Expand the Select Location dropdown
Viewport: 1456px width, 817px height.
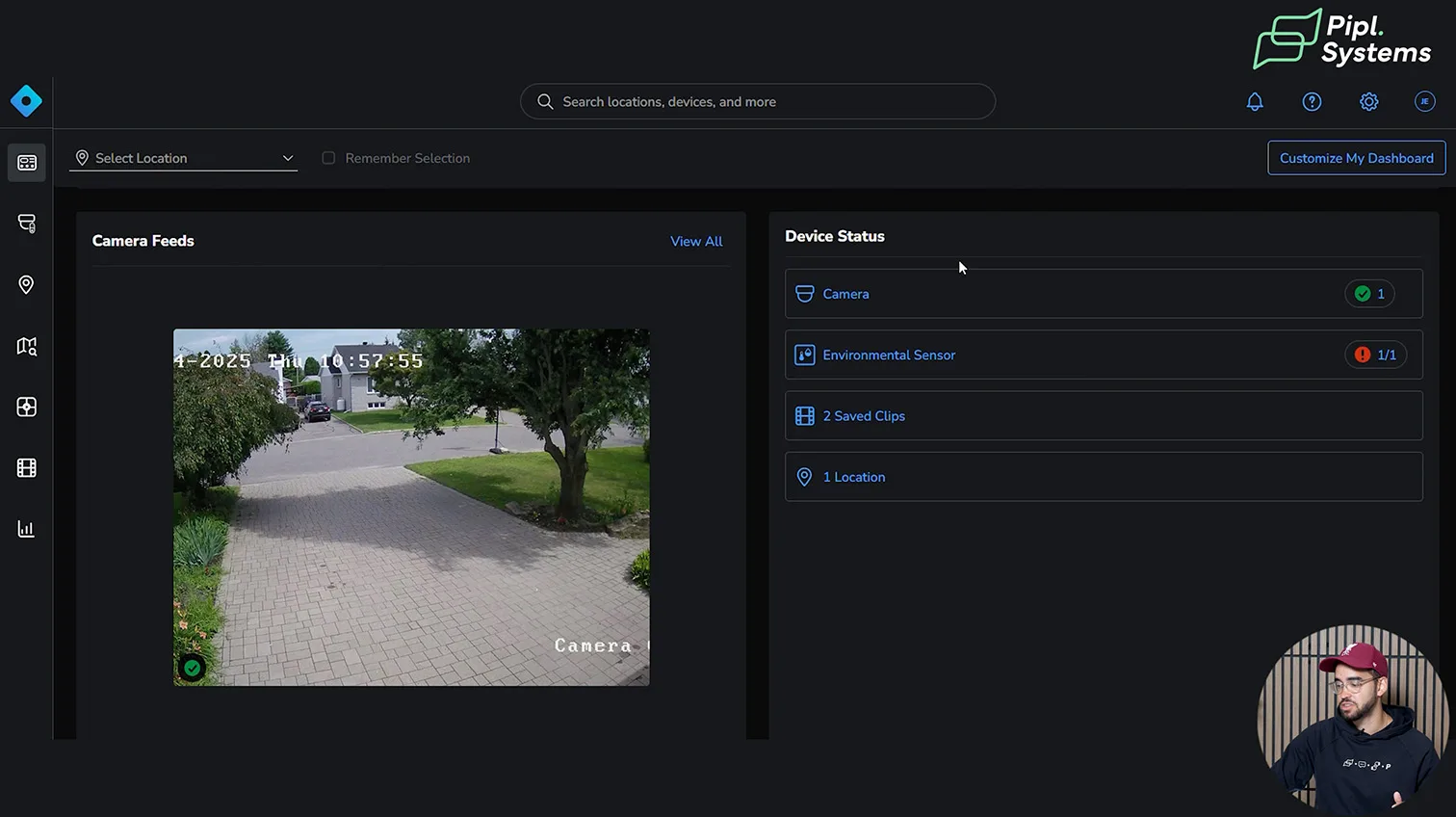coord(183,158)
